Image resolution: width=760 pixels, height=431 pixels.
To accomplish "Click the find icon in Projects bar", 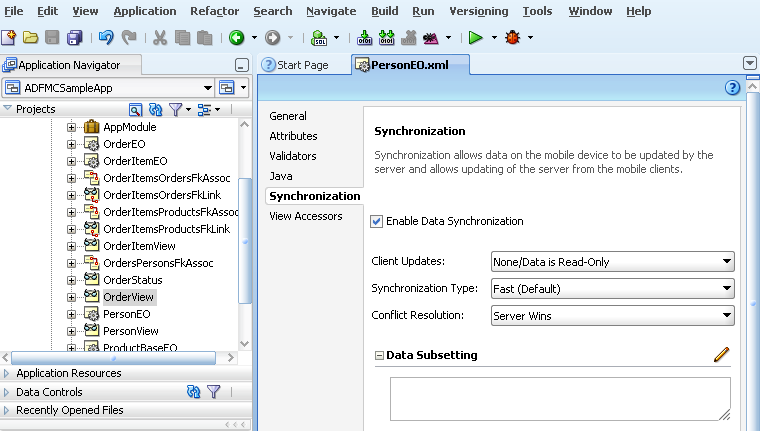I will pyautogui.click(x=136, y=110).
